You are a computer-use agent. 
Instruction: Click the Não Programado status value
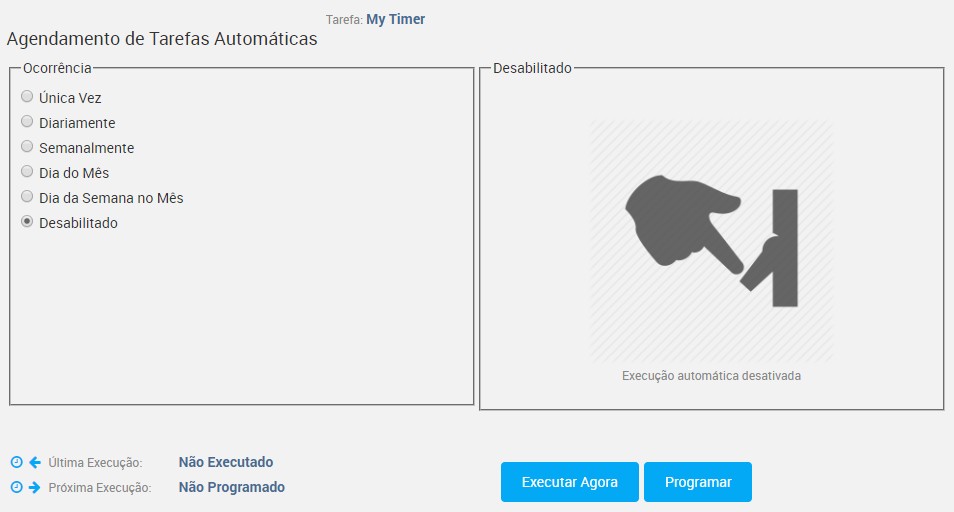pyautogui.click(x=232, y=487)
